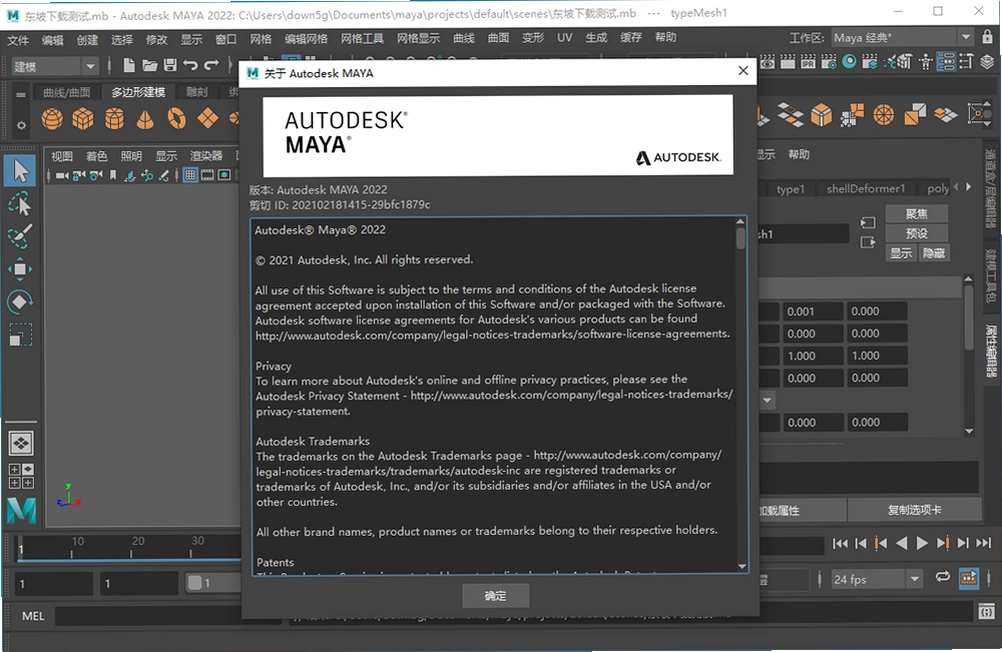
Task: Open Render Settings clapperboard gear icon
Action: click(829, 62)
